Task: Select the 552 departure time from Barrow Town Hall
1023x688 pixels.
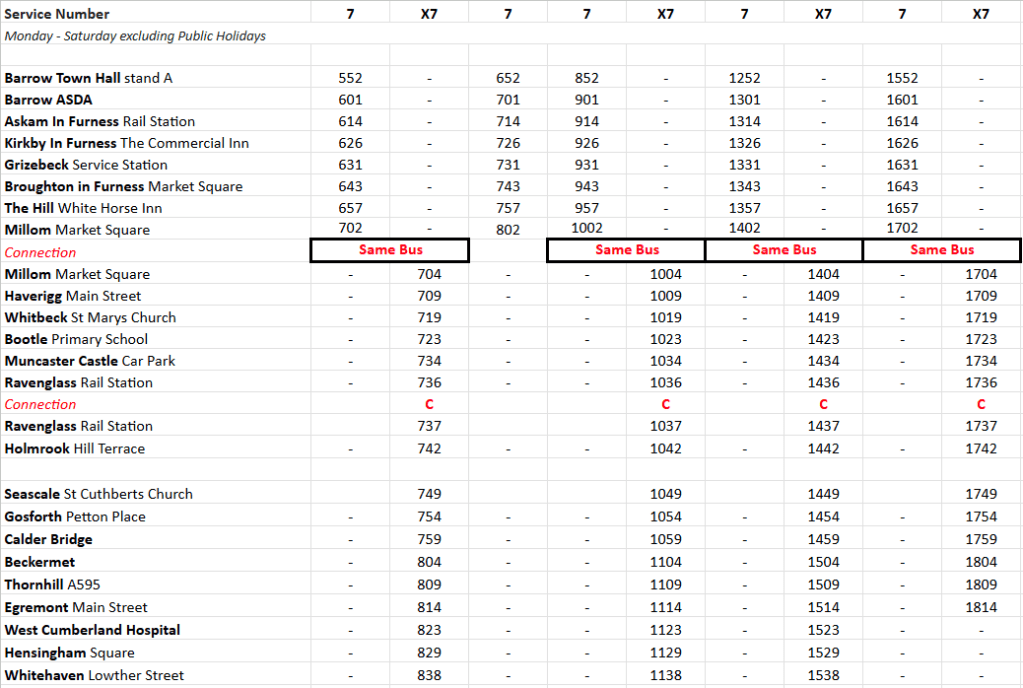Action: tap(350, 78)
